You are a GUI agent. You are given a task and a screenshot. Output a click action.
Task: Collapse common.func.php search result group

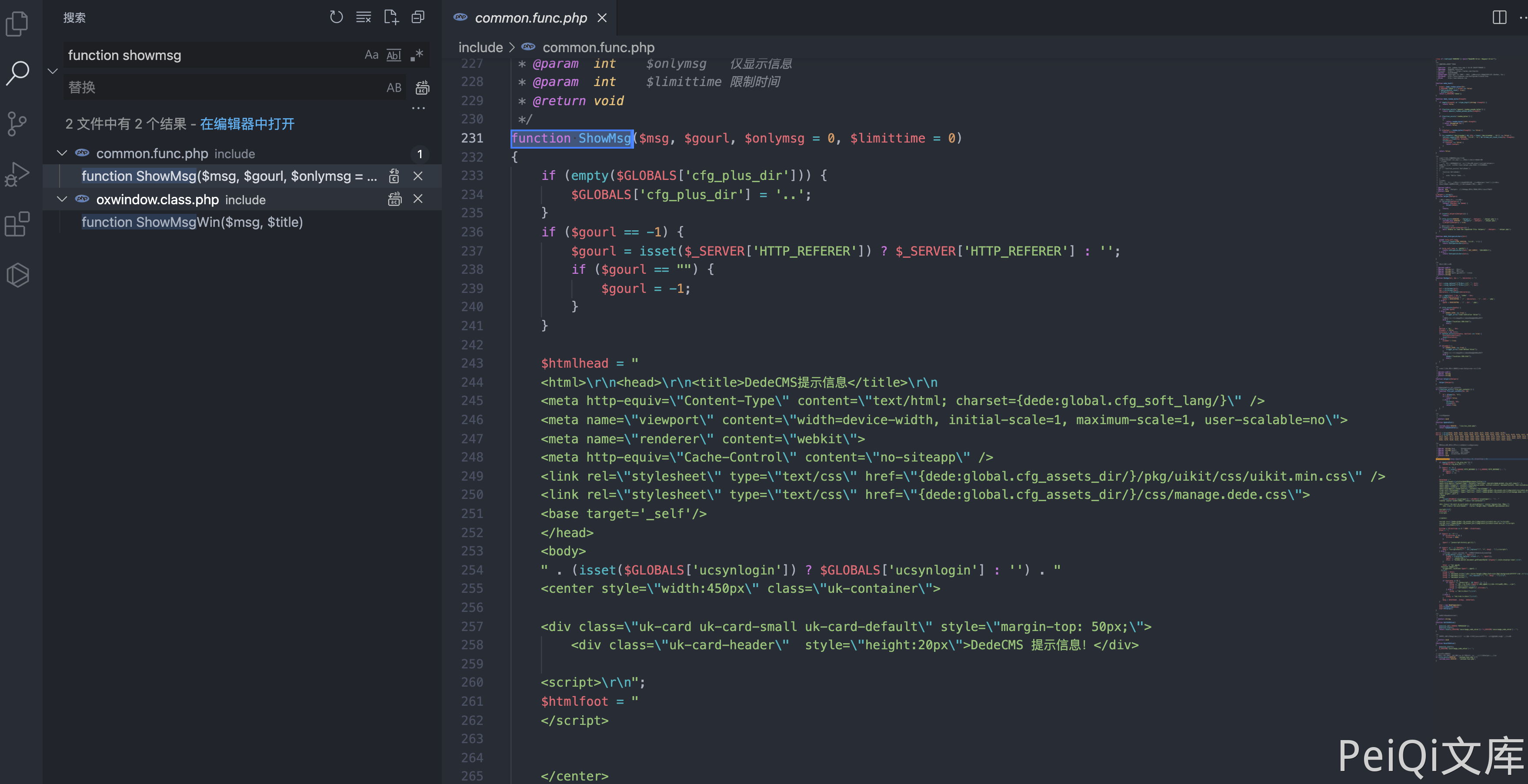(62, 153)
